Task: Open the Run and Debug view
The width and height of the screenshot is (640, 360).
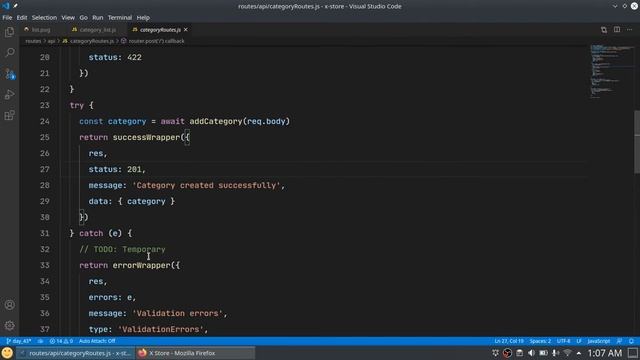Action: tap(9, 95)
